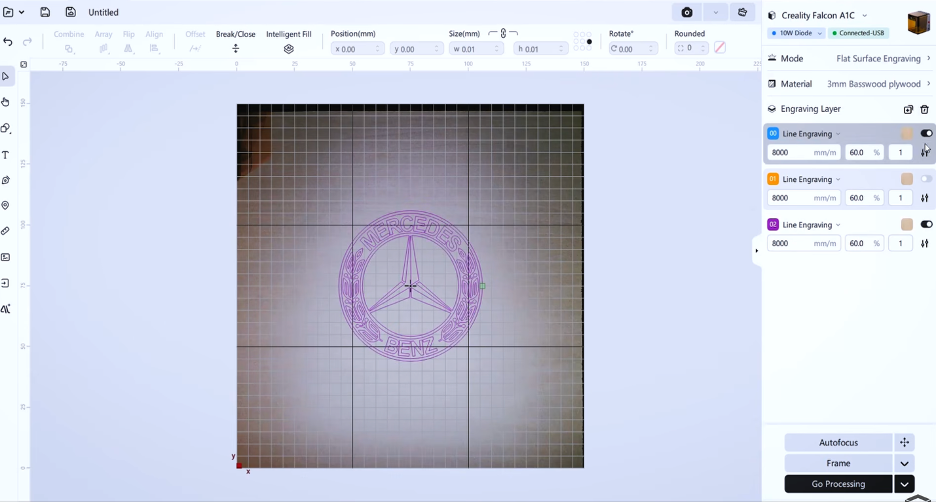
Task: Click the Save project icon
Action: (45, 12)
